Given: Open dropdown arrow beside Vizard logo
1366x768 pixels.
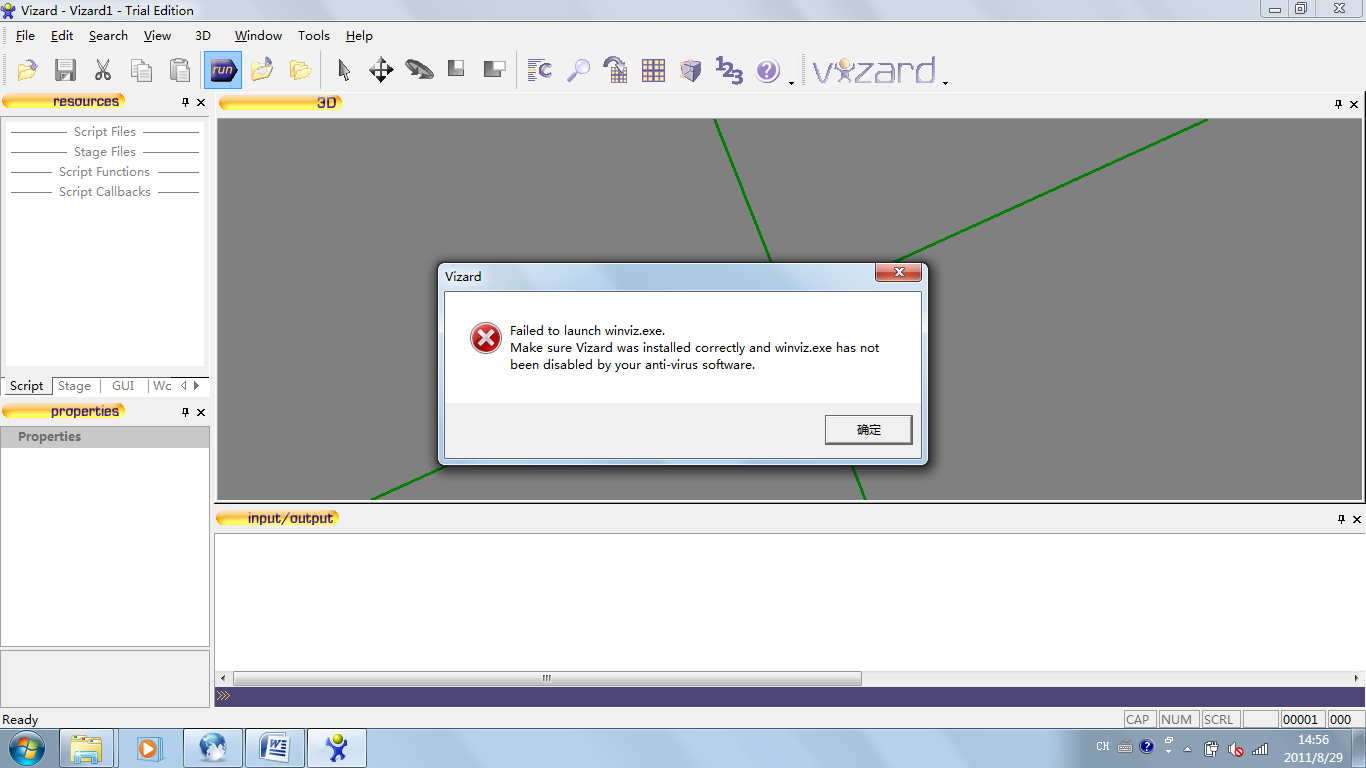Looking at the screenshot, I should pos(945,83).
